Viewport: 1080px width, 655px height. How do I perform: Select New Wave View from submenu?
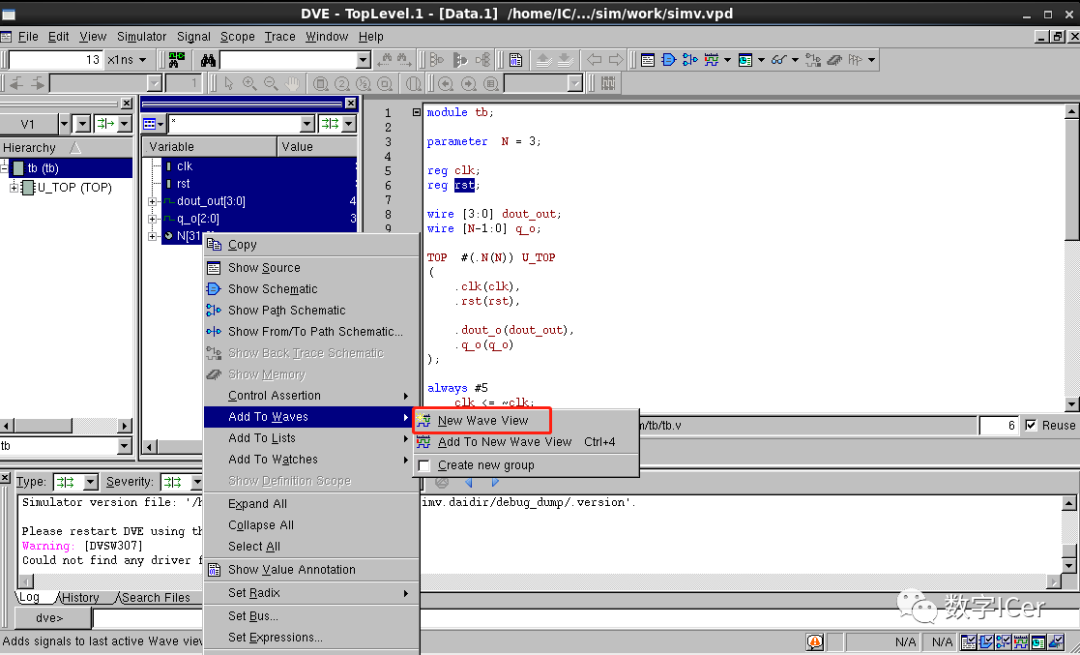coord(482,421)
